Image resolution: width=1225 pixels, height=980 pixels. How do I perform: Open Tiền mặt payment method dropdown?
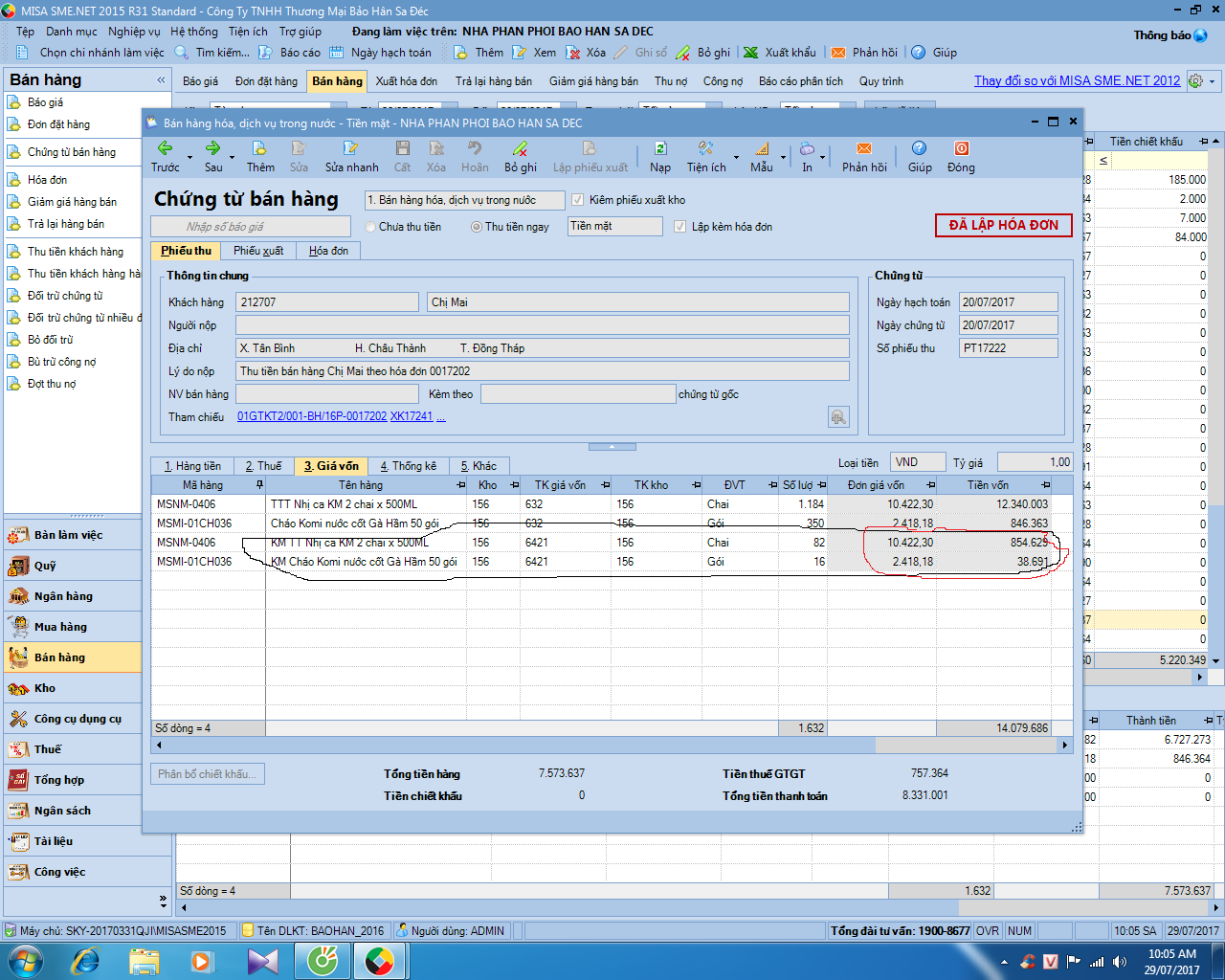[x=614, y=226]
